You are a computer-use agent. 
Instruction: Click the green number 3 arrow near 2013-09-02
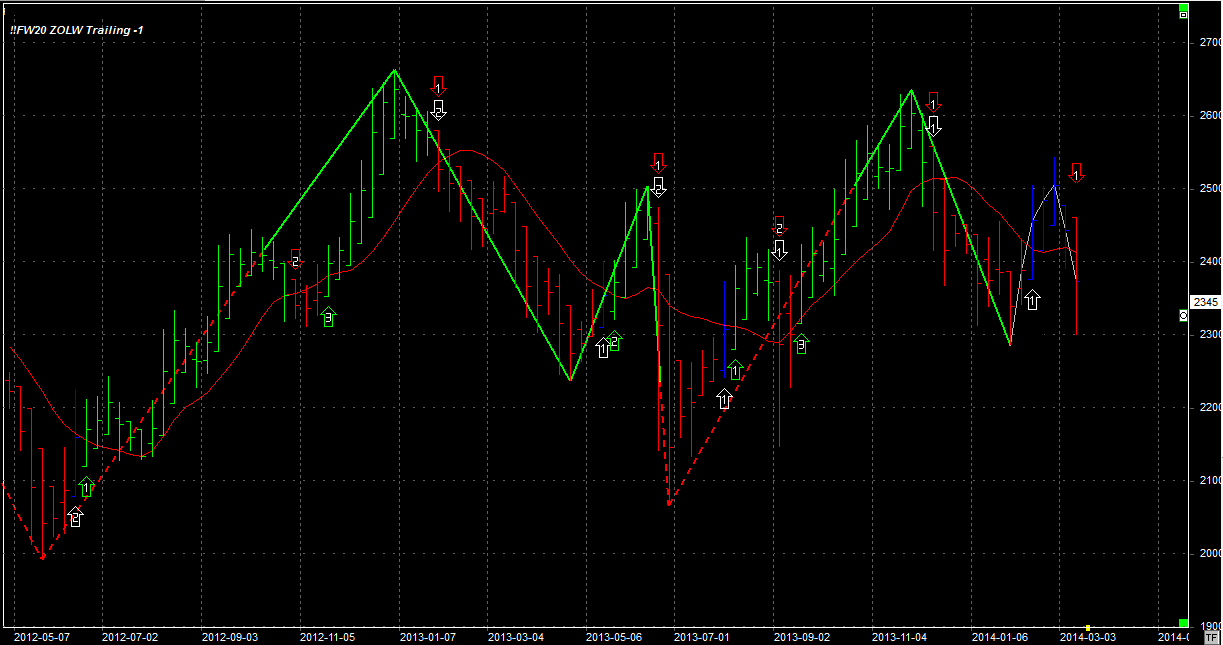click(801, 343)
